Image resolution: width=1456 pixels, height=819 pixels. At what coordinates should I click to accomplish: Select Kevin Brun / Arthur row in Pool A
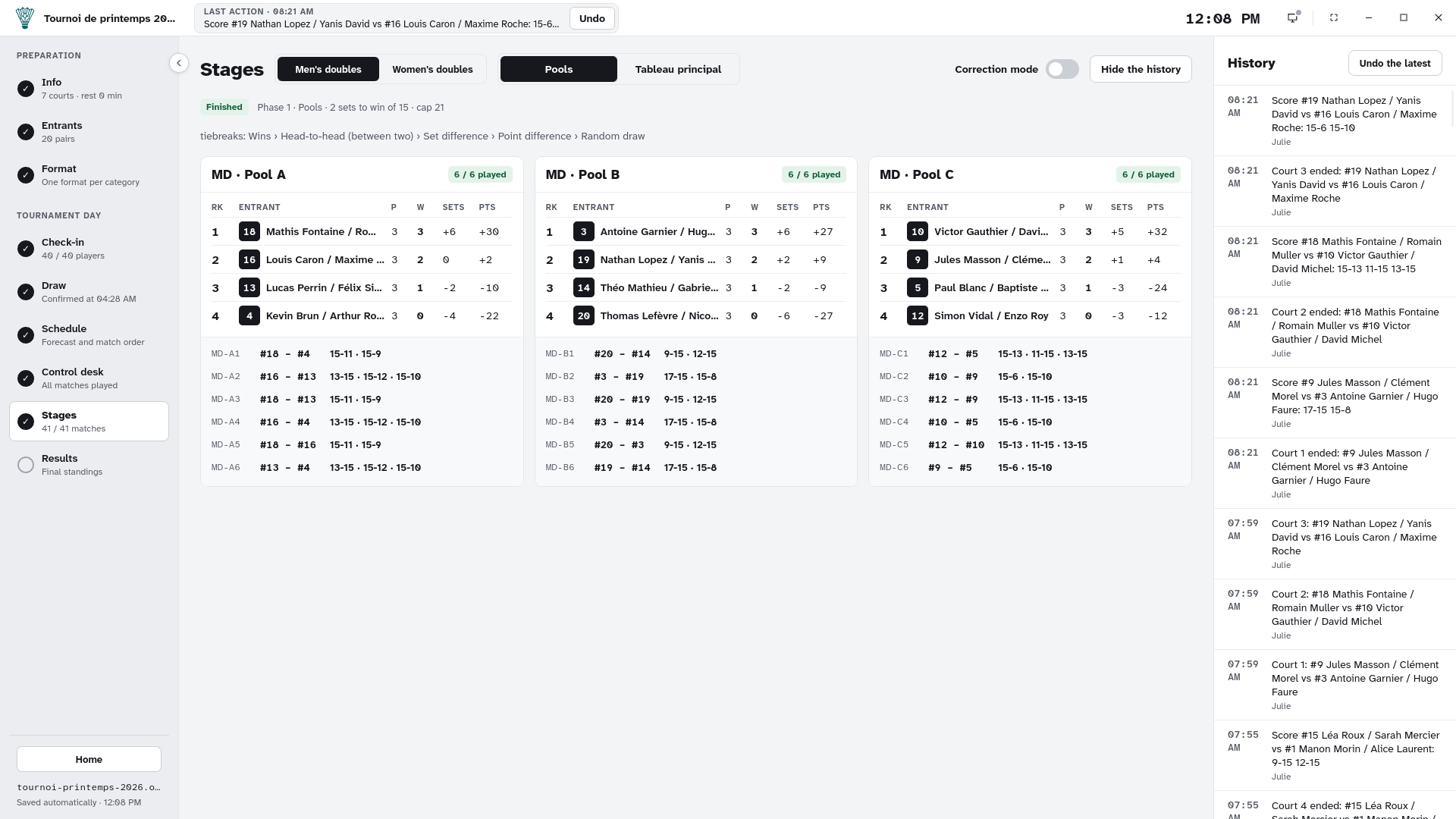pyautogui.click(x=362, y=315)
